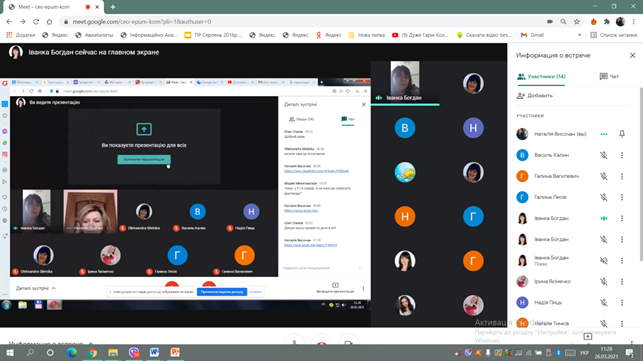Bookmark this page with the star
The height and width of the screenshot is (361, 643).
pyautogui.click(x=577, y=22)
